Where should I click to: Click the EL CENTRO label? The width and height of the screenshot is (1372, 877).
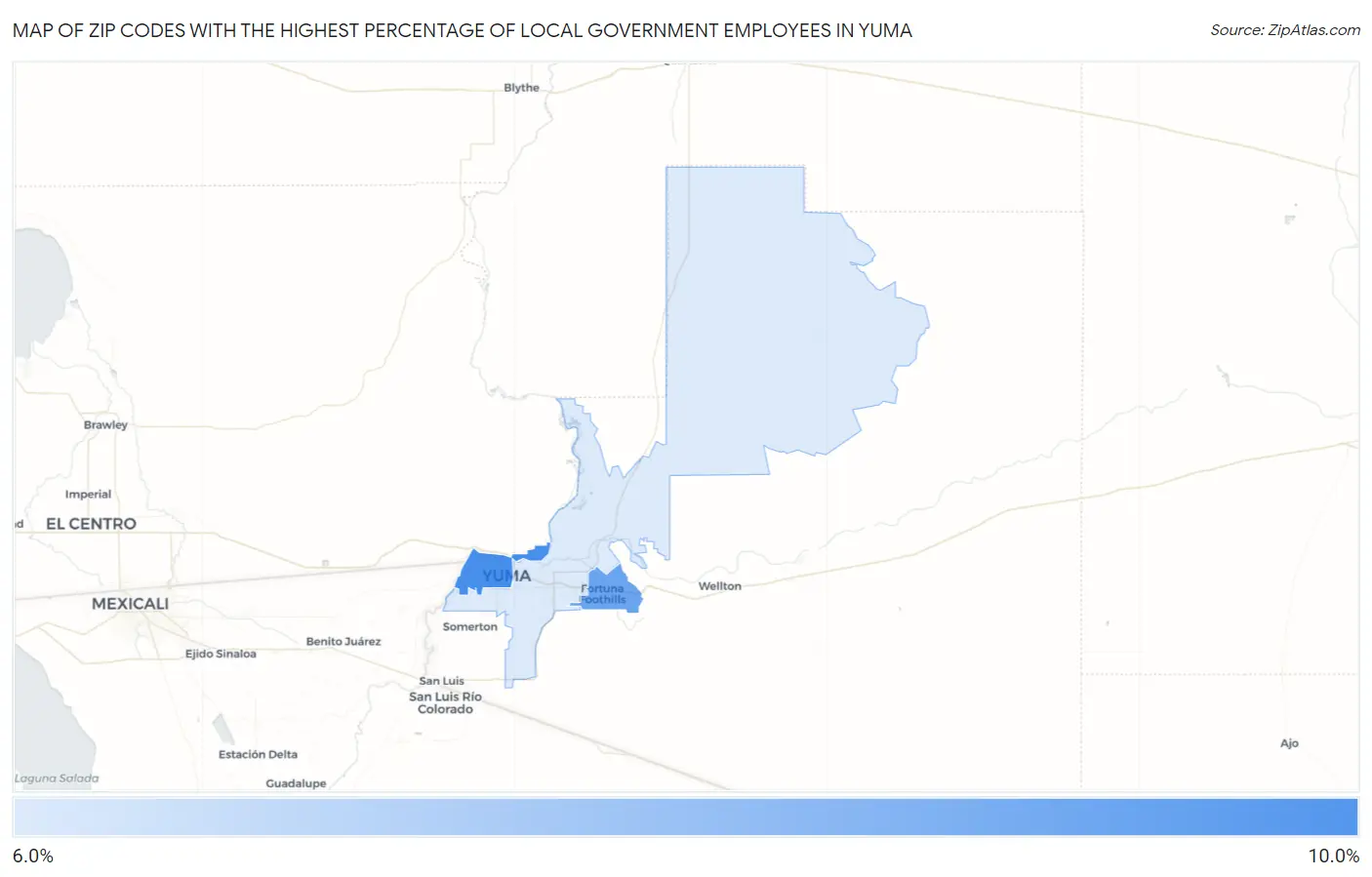[91, 524]
